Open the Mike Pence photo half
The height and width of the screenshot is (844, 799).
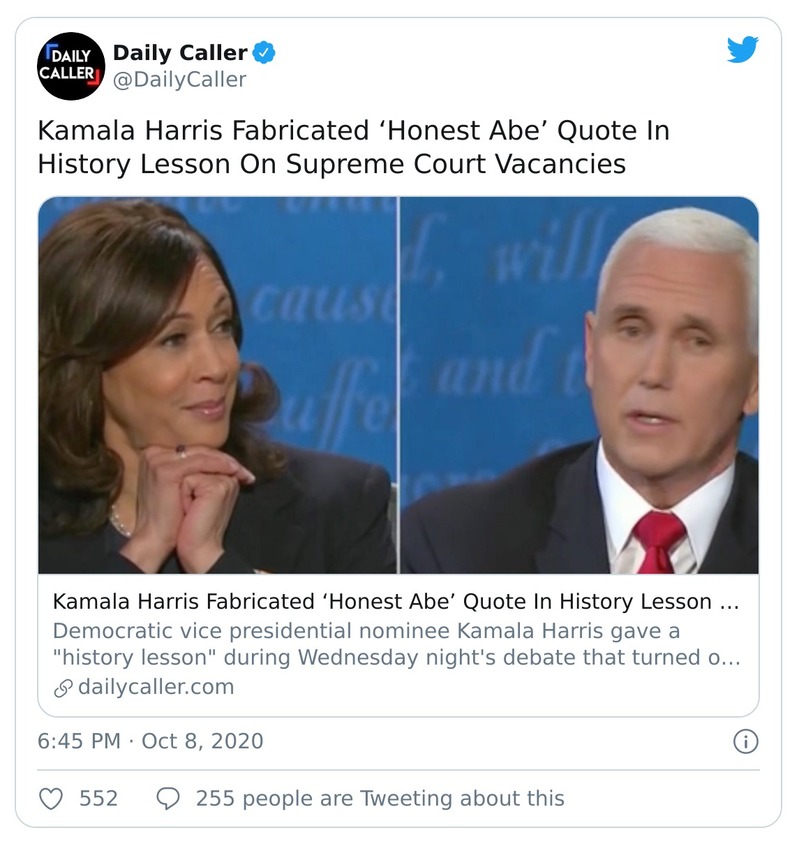click(x=579, y=385)
